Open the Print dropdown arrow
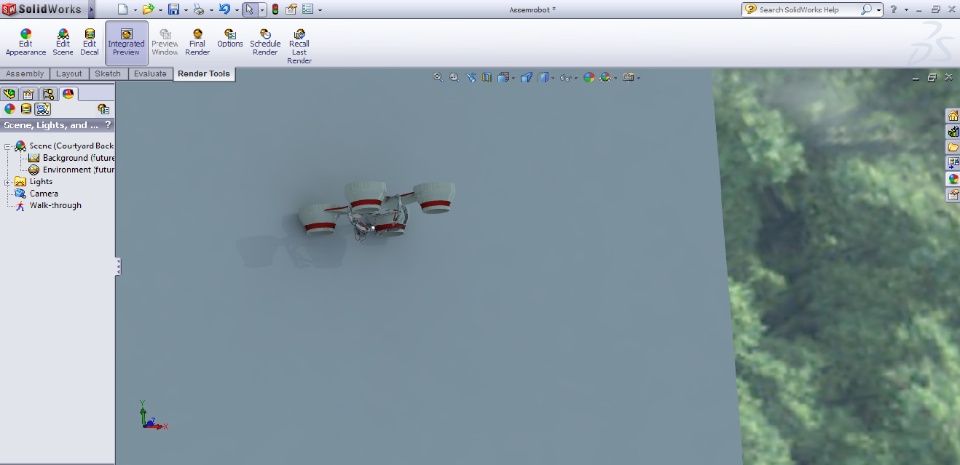 click(211, 10)
